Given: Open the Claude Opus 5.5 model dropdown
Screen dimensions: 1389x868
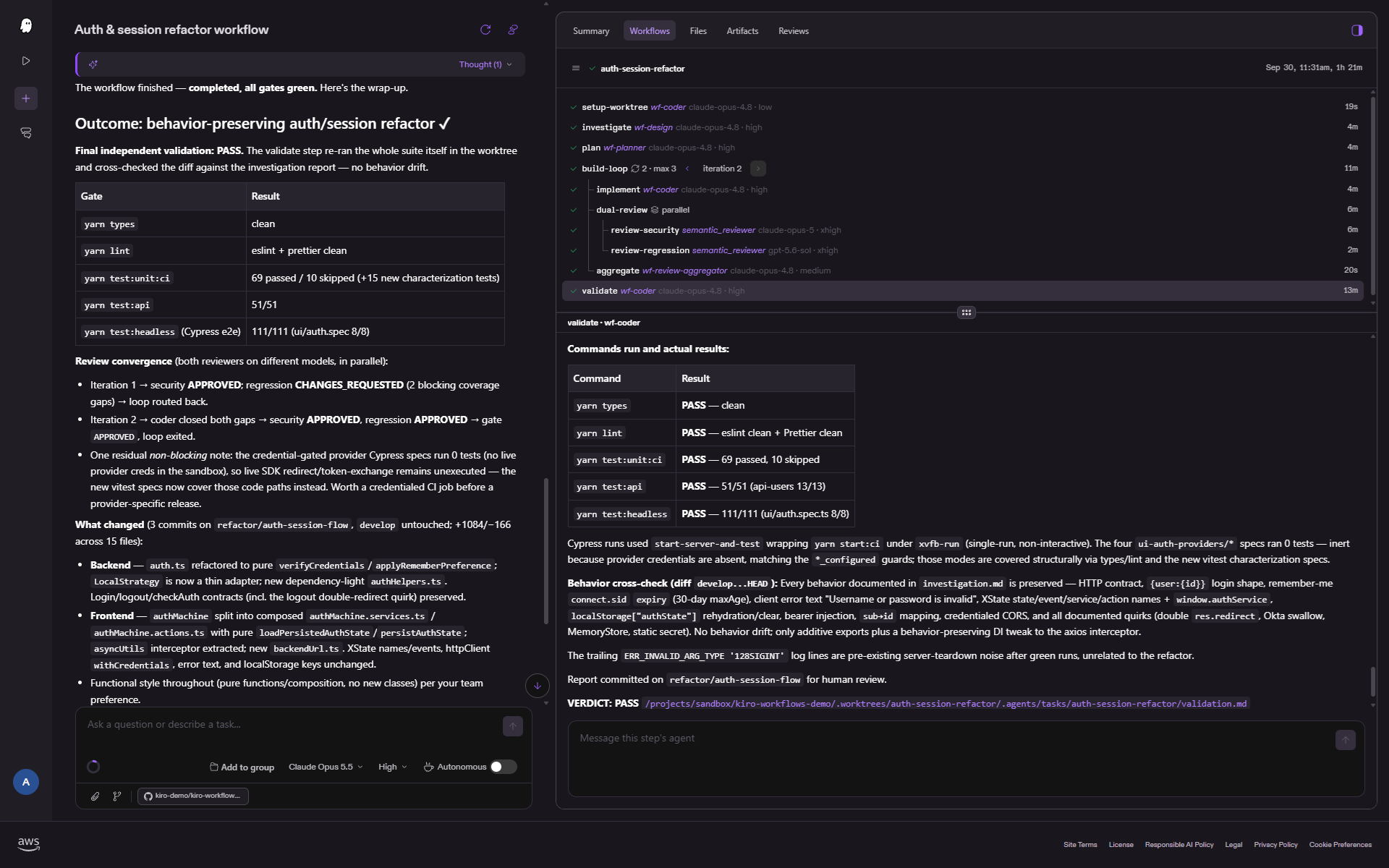Looking at the screenshot, I should point(326,767).
